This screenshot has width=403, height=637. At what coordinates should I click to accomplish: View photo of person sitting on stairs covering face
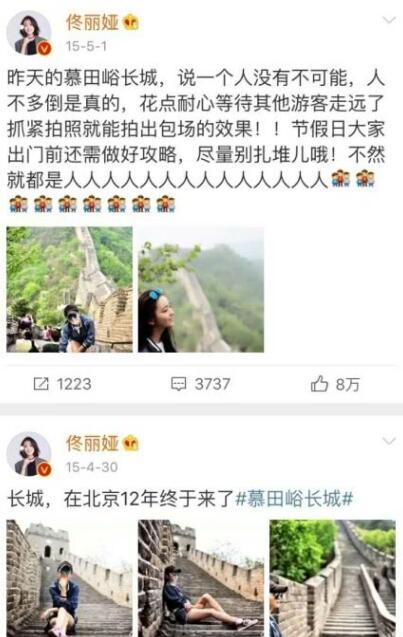click(x=69, y=578)
